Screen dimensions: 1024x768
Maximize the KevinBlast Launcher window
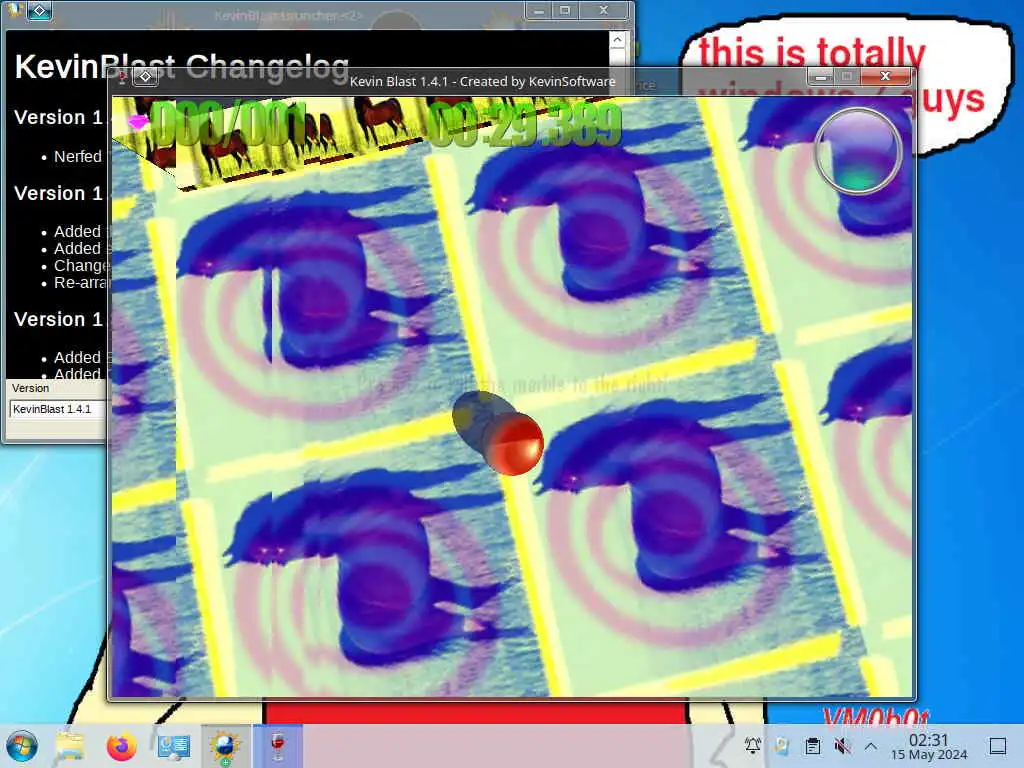(565, 11)
